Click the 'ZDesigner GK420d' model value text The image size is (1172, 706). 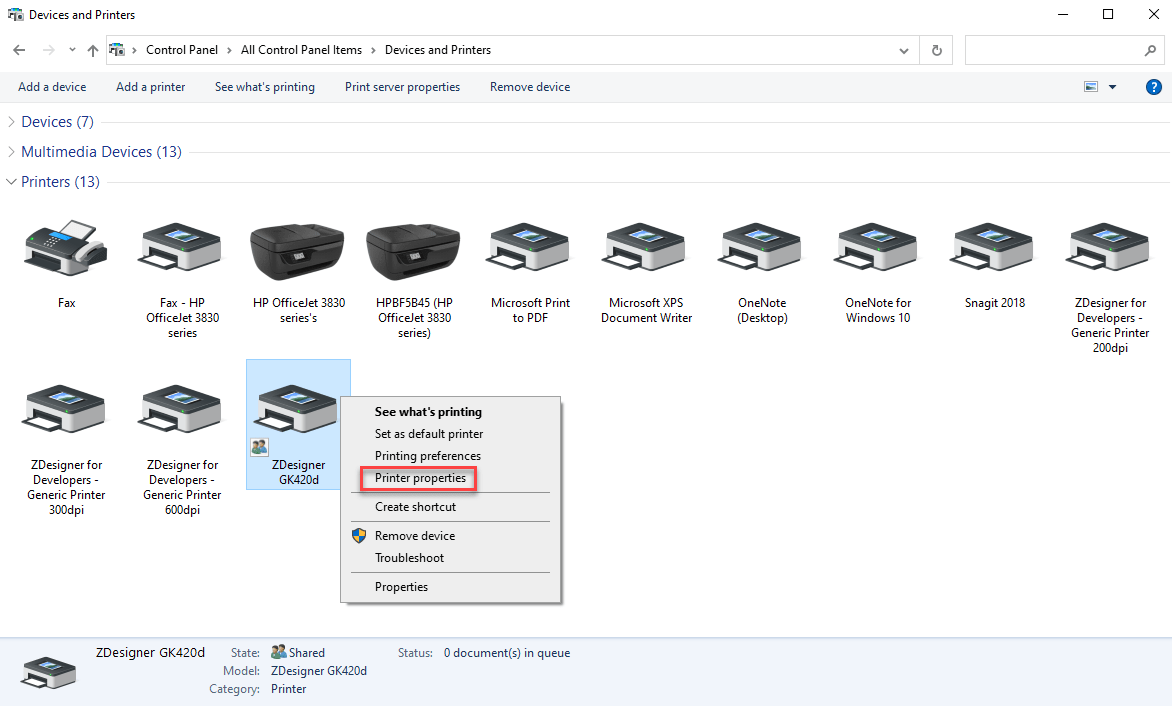tap(319, 671)
